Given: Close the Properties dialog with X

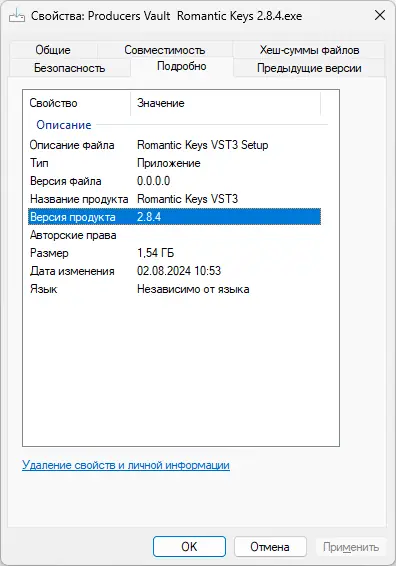Looking at the screenshot, I should coord(380,16).
